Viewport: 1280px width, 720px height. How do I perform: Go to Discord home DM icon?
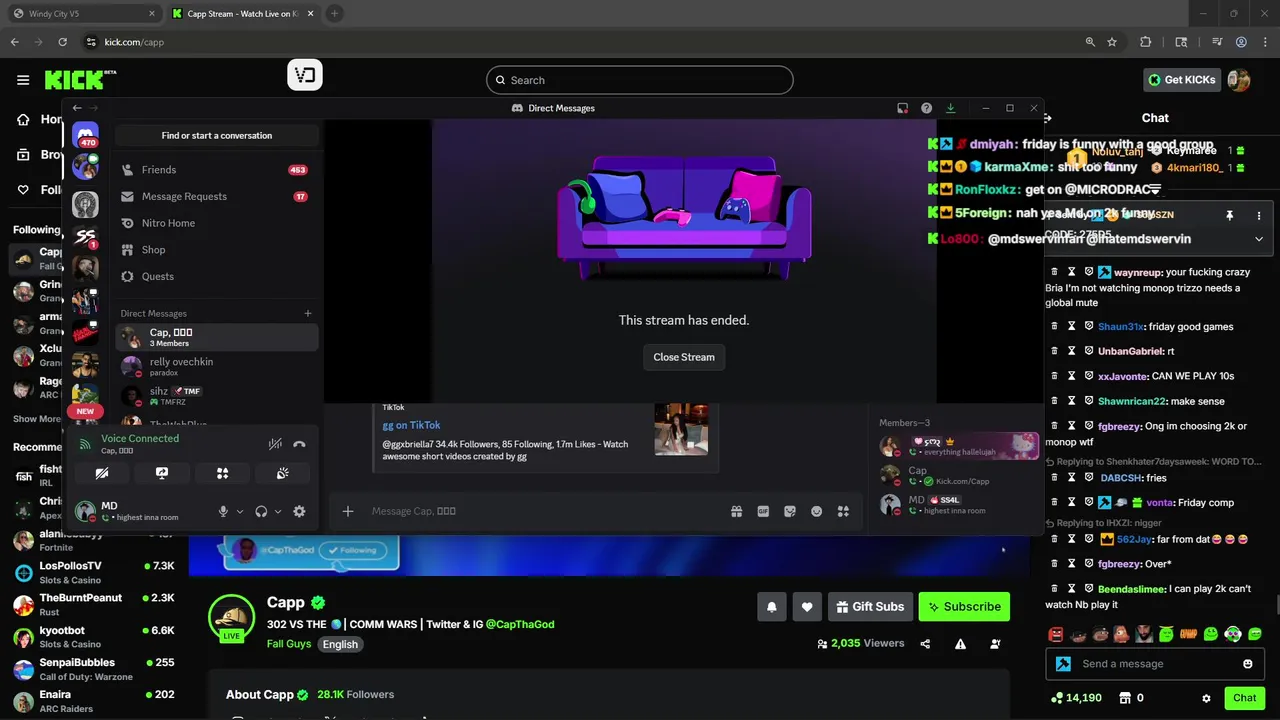pos(85,135)
